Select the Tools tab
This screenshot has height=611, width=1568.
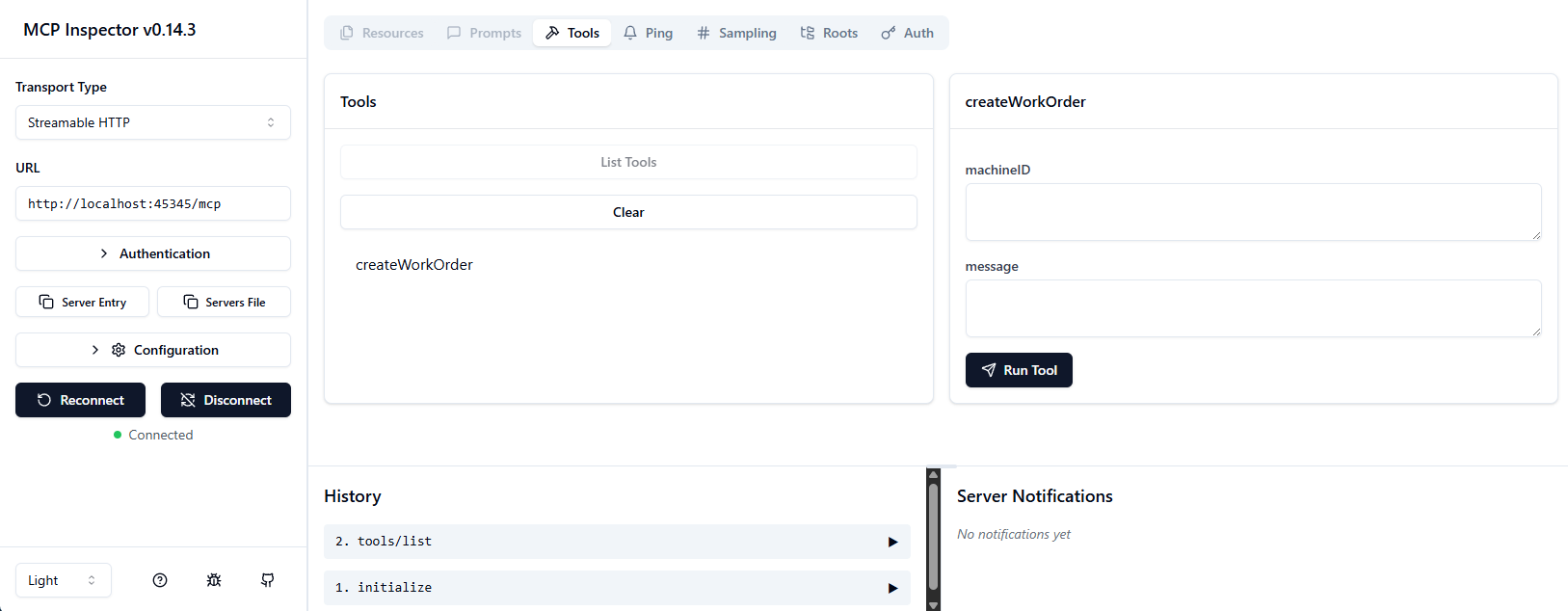[x=572, y=33]
